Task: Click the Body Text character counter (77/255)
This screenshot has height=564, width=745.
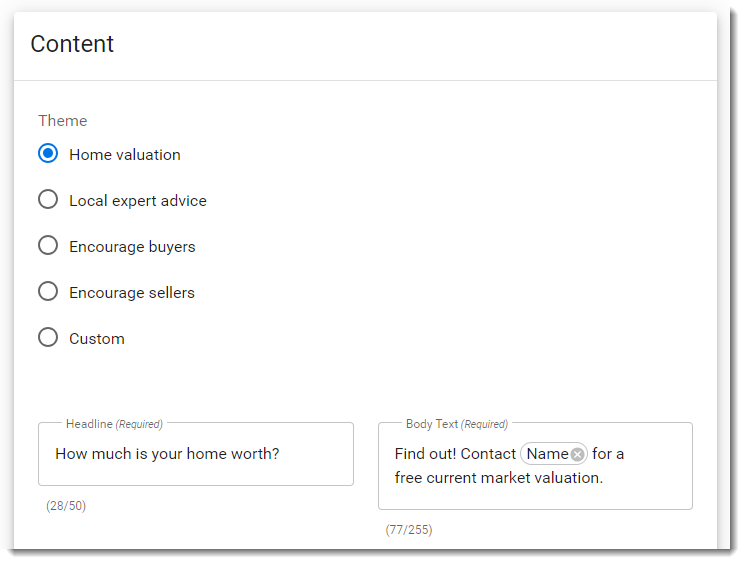Action: point(409,530)
